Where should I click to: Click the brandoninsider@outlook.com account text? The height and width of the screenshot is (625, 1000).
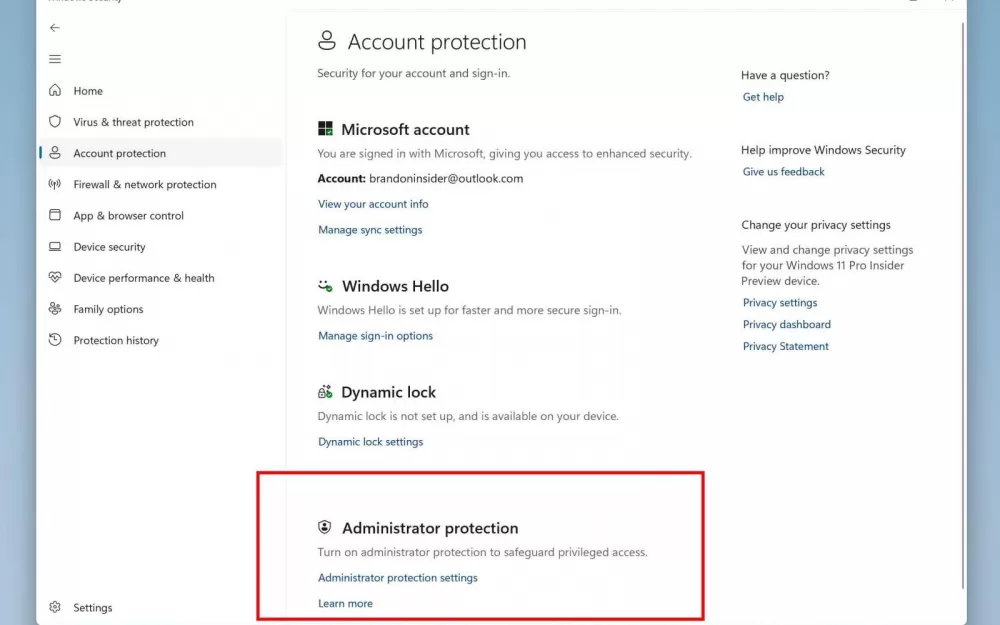click(x=446, y=179)
